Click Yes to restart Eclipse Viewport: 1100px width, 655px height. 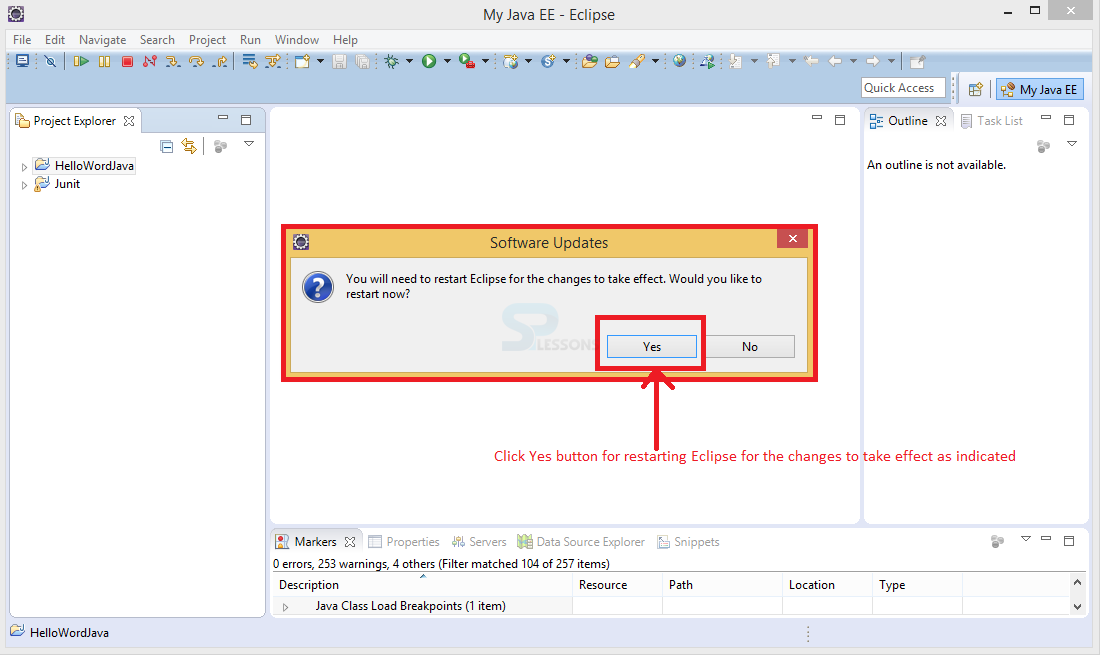652,346
